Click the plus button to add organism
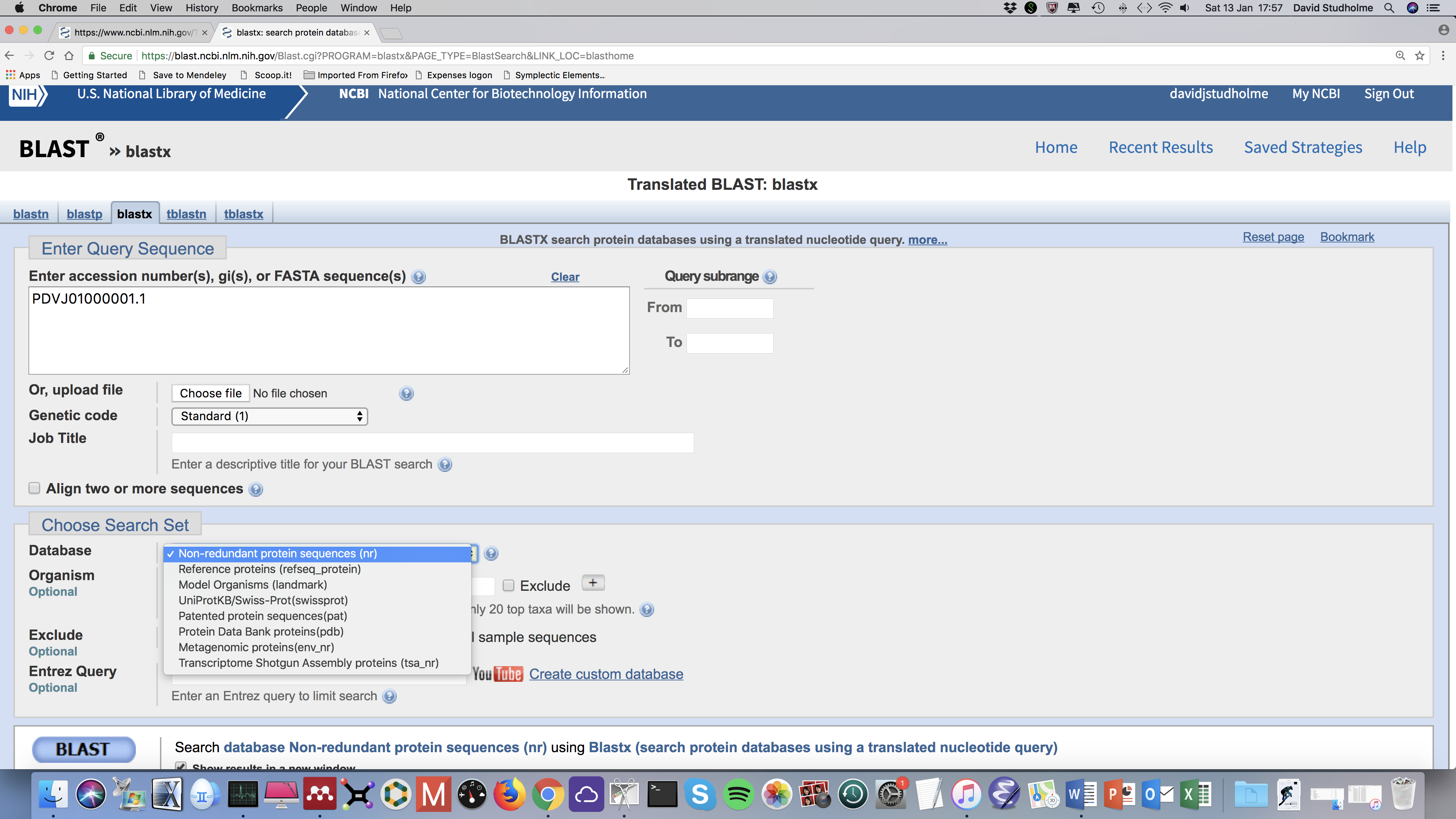 [x=593, y=583]
